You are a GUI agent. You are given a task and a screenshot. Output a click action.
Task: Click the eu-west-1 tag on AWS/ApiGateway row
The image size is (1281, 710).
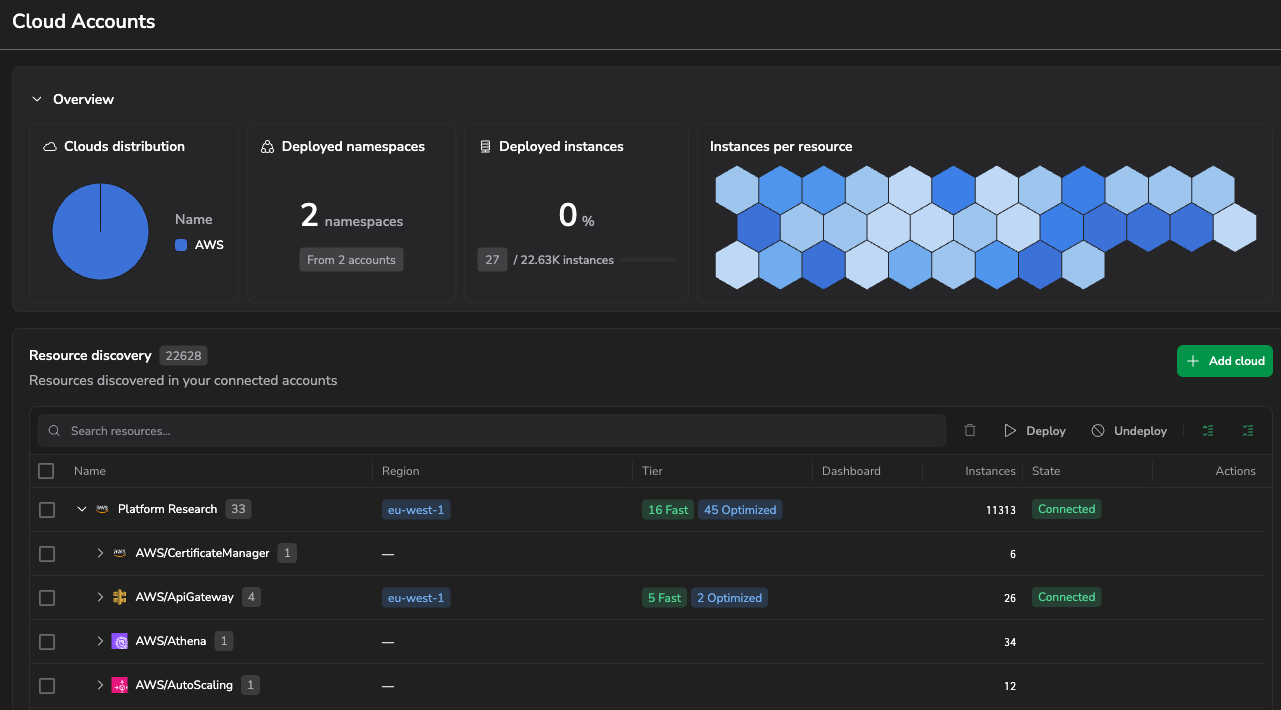[416, 598]
